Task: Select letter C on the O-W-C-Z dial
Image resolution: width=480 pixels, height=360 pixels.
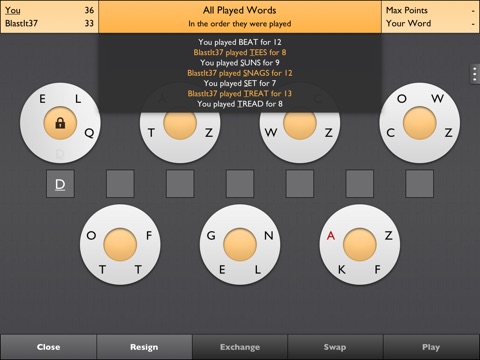Action: coord(390,133)
